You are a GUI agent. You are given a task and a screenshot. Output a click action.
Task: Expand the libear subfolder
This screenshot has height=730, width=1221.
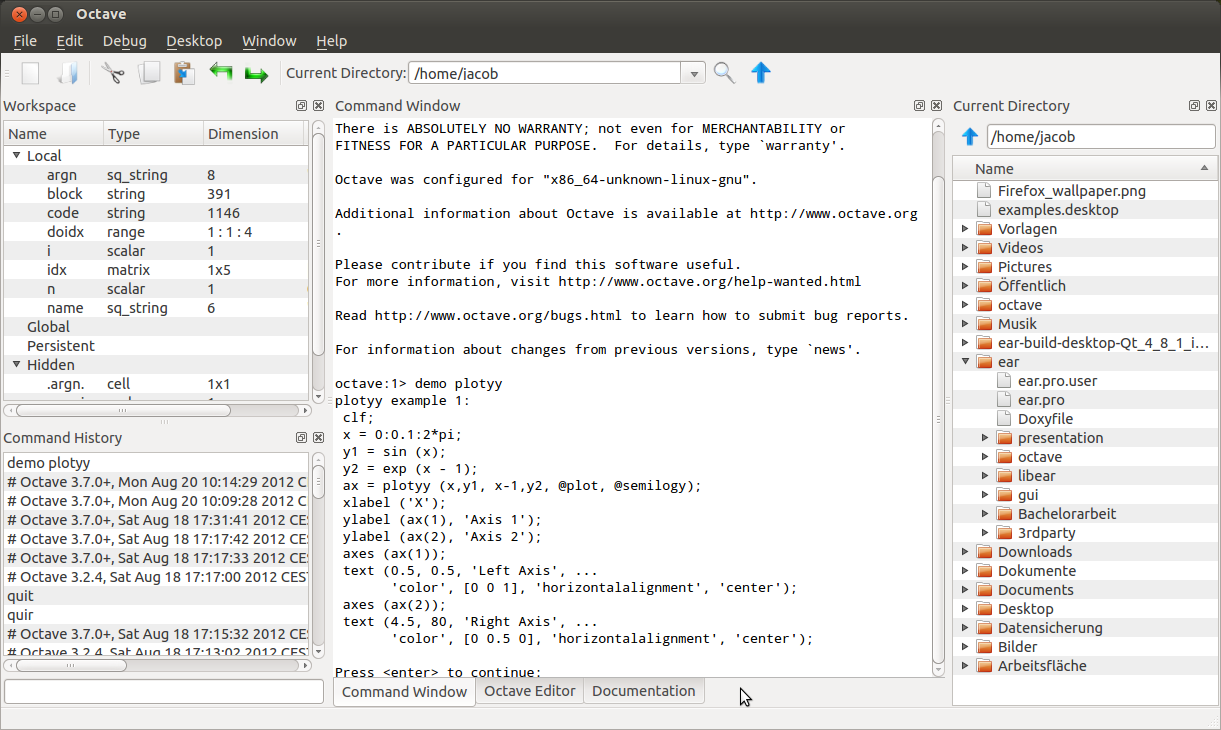(x=985, y=476)
